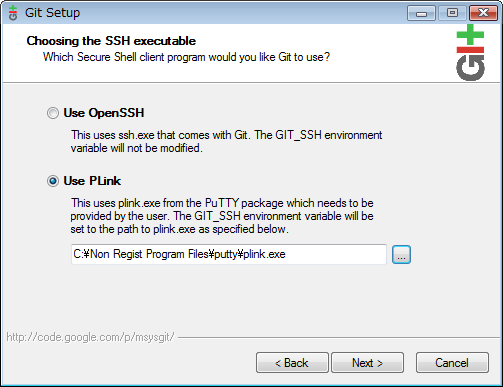The width and height of the screenshot is (503, 387).
Task: Click the Git Setup title text
Action: tap(52, 13)
